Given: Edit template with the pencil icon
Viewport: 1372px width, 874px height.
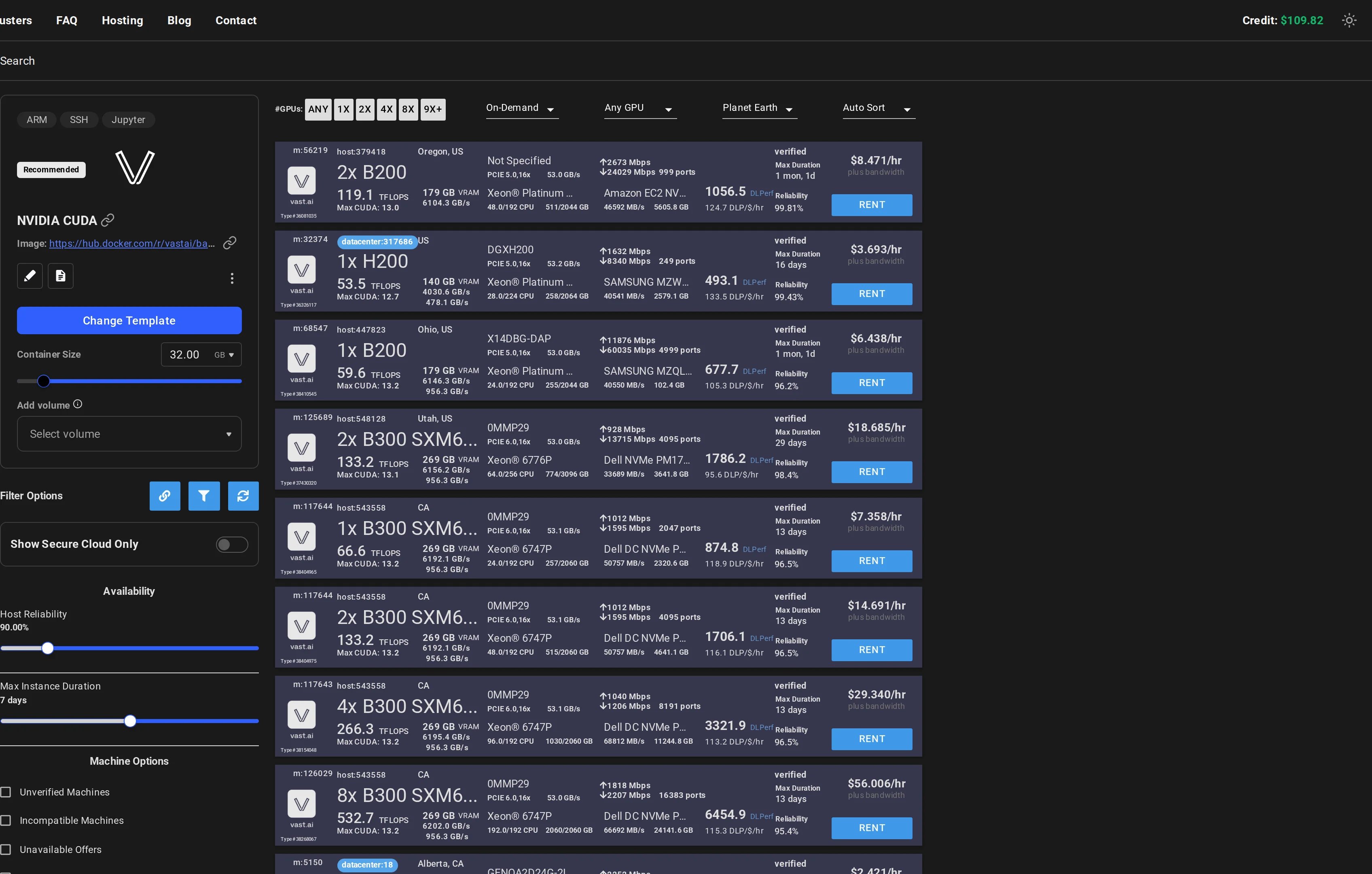Looking at the screenshot, I should tap(30, 276).
